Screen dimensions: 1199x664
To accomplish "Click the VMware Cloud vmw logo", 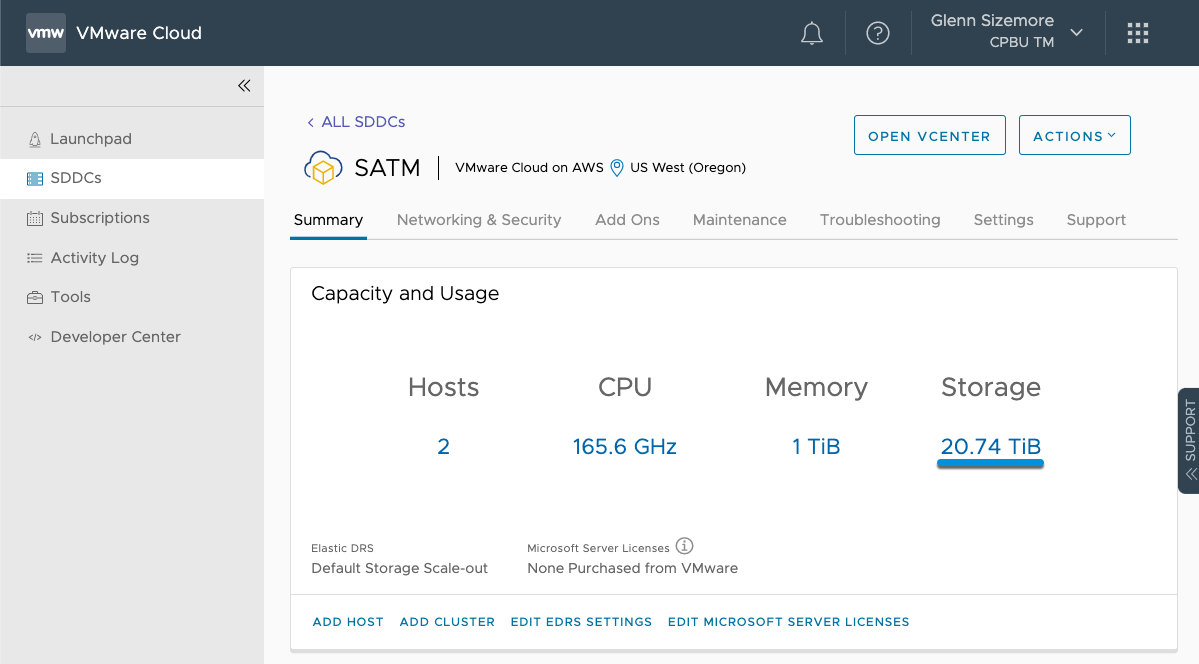I will tap(46, 33).
